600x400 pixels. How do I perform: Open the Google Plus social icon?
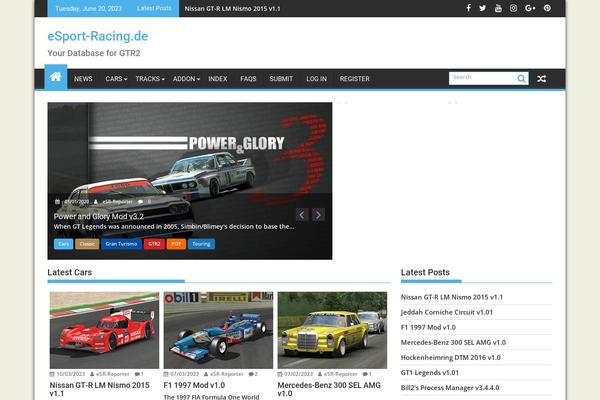coord(530,8)
